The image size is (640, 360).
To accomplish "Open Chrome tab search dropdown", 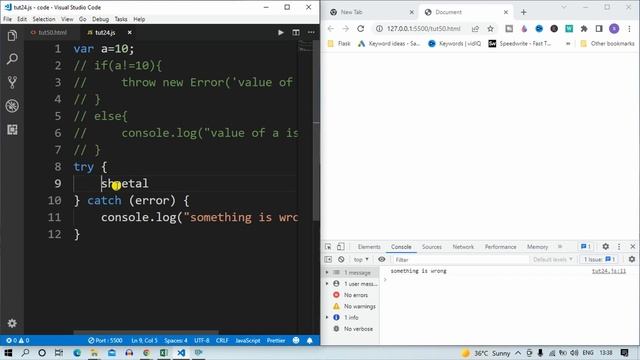I will [x=564, y=7].
